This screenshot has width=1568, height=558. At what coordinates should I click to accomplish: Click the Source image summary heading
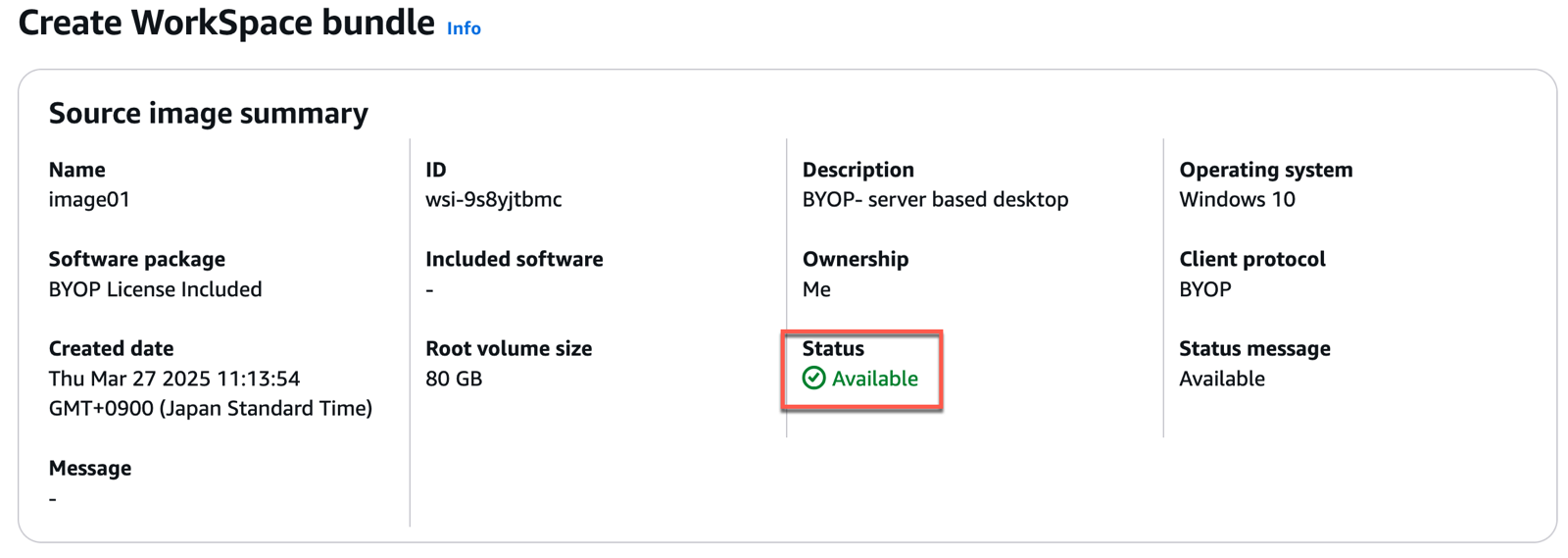tap(209, 113)
